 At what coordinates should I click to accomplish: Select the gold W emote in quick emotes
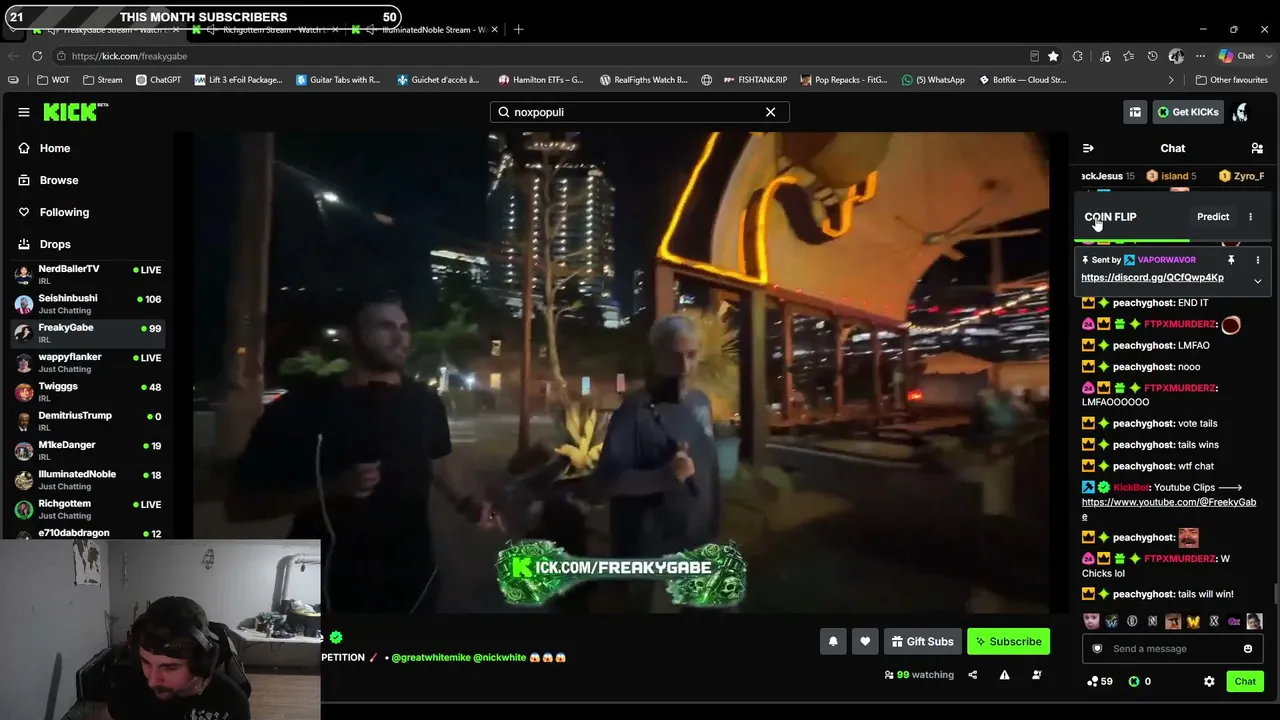point(1193,621)
